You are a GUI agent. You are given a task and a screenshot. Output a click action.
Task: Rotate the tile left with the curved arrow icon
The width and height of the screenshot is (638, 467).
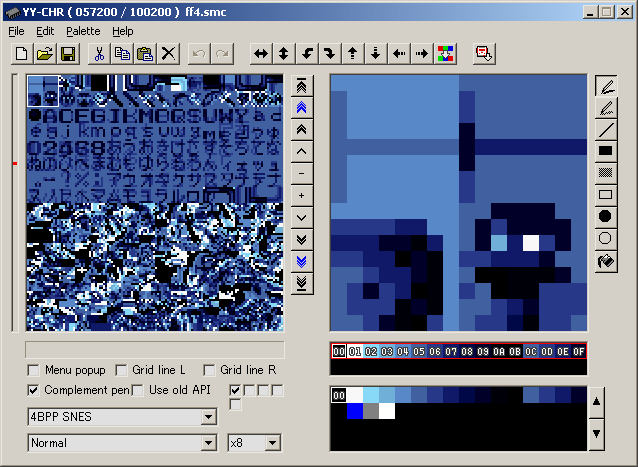click(307, 54)
